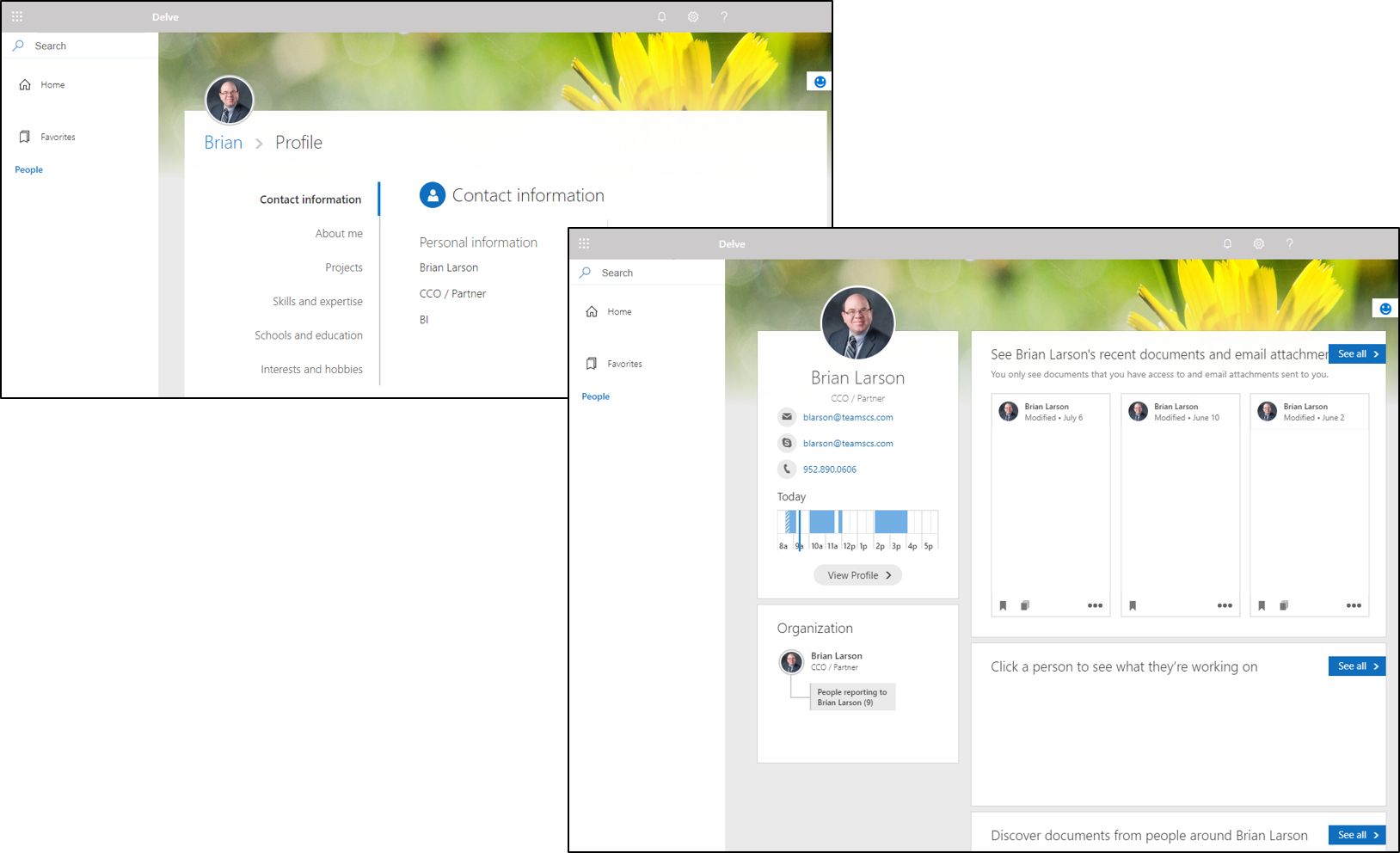Click the Skype icon
Screen dimensions: 1400x853
pyautogui.click(x=787, y=443)
